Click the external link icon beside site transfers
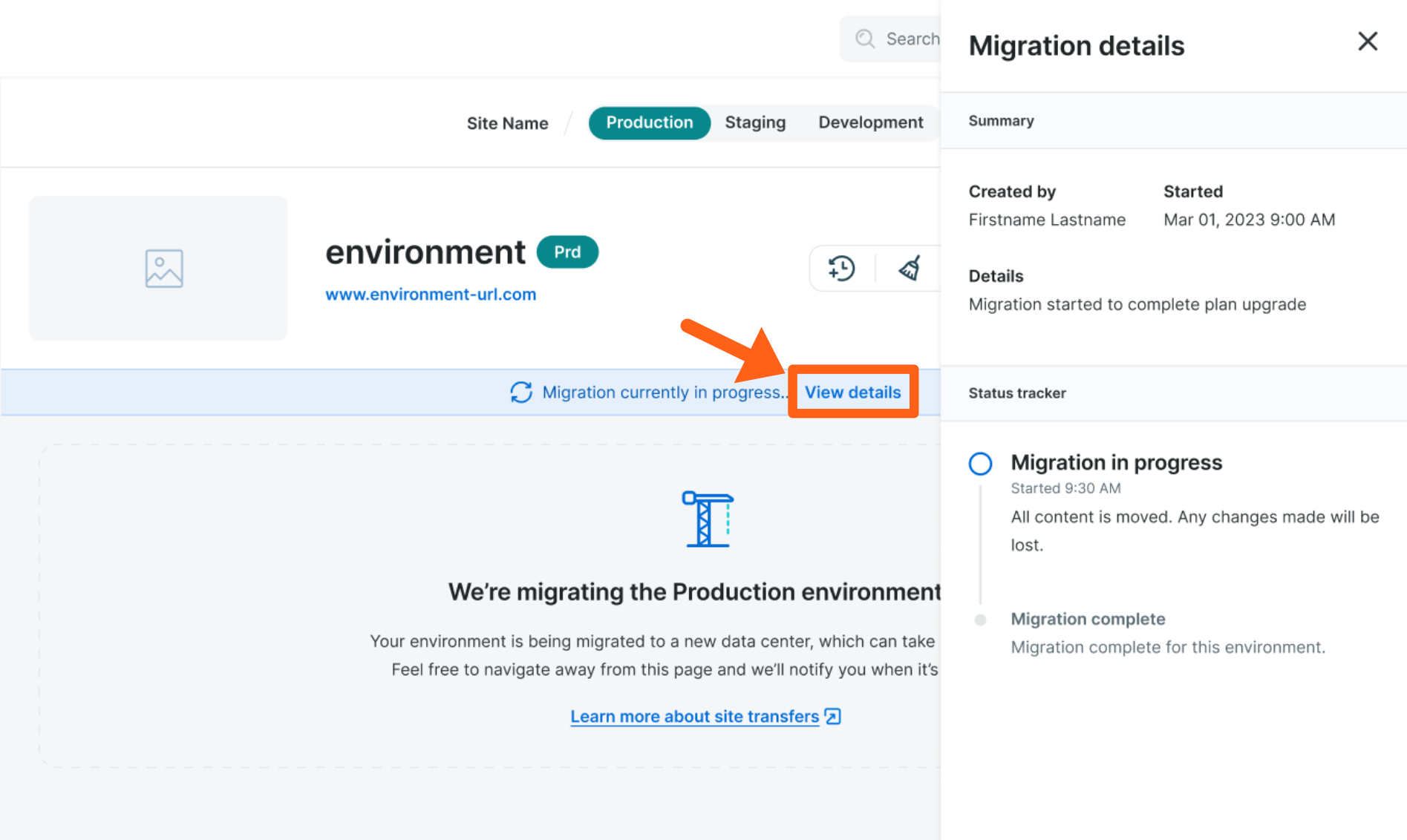Viewport: 1407px width, 840px height. click(833, 717)
